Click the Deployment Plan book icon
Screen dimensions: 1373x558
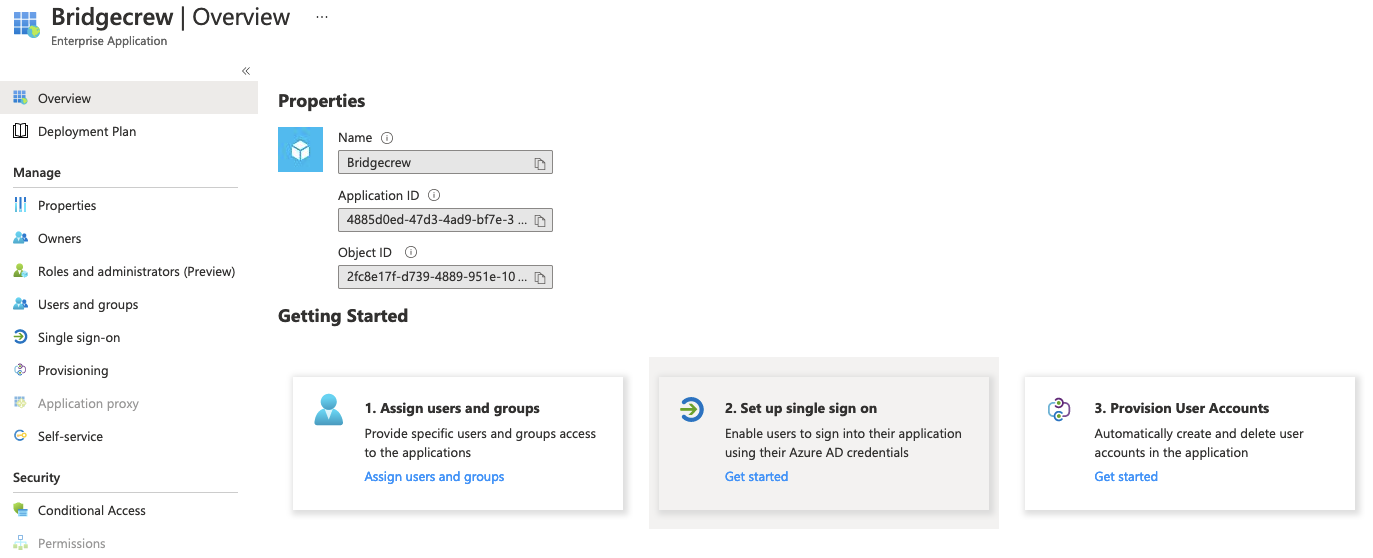click(20, 131)
